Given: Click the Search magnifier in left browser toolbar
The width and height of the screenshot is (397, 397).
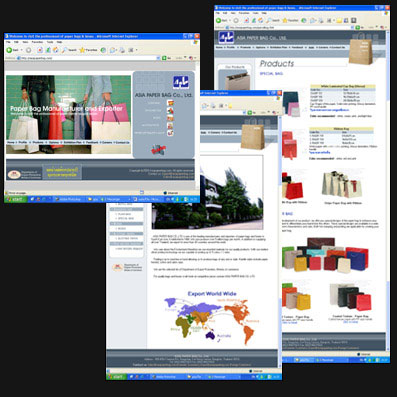Looking at the screenshot, I should pos(65,50).
